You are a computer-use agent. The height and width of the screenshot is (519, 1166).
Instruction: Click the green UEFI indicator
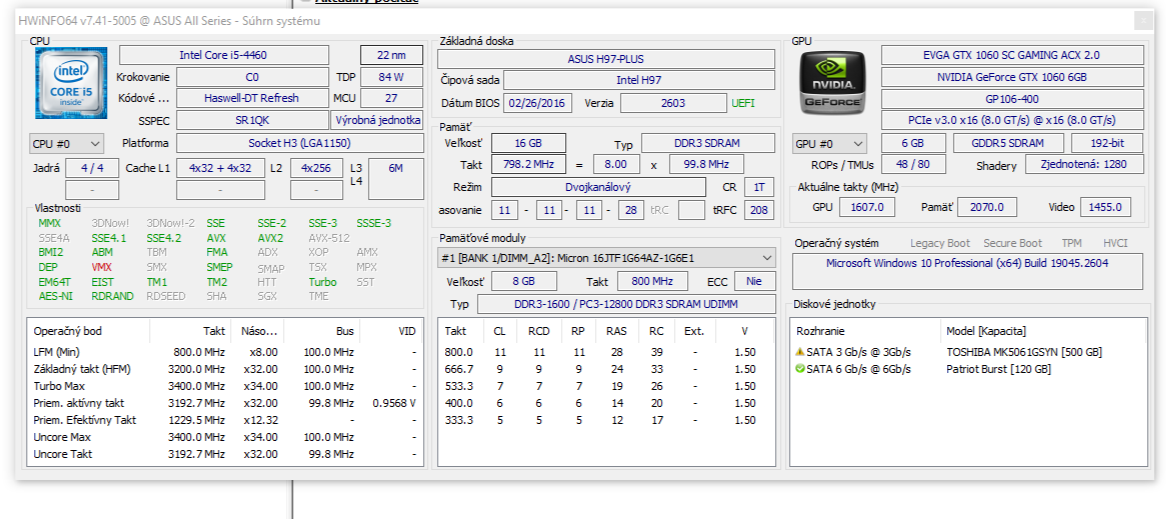tap(743, 103)
